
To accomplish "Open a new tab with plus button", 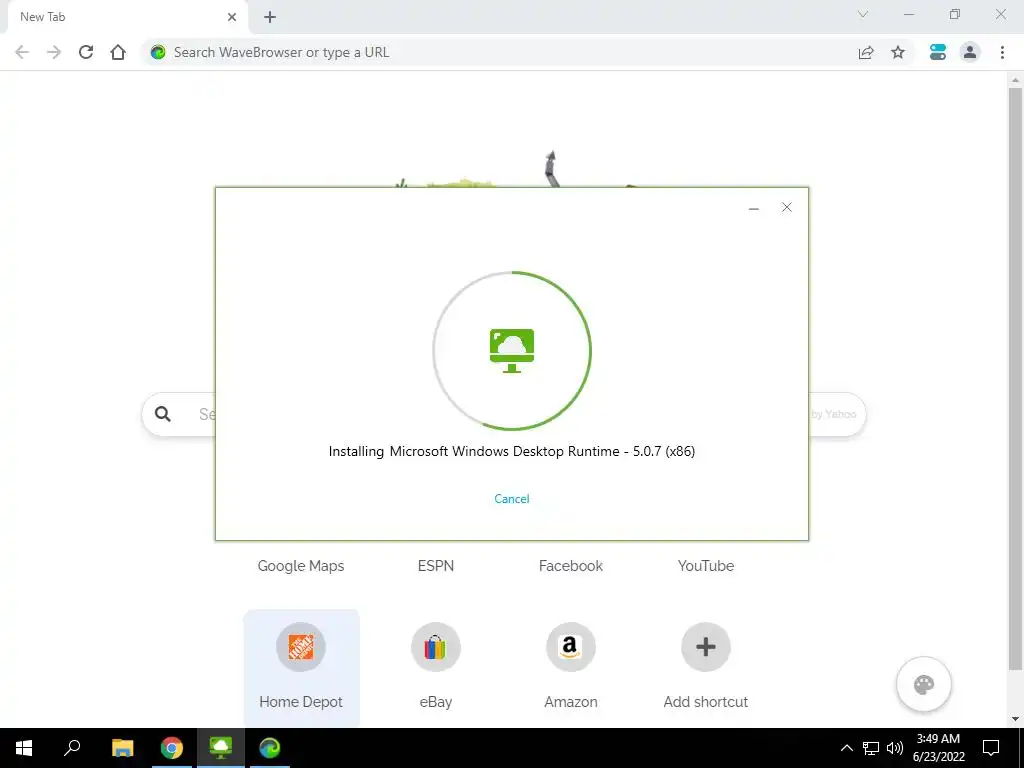I will coord(270,17).
